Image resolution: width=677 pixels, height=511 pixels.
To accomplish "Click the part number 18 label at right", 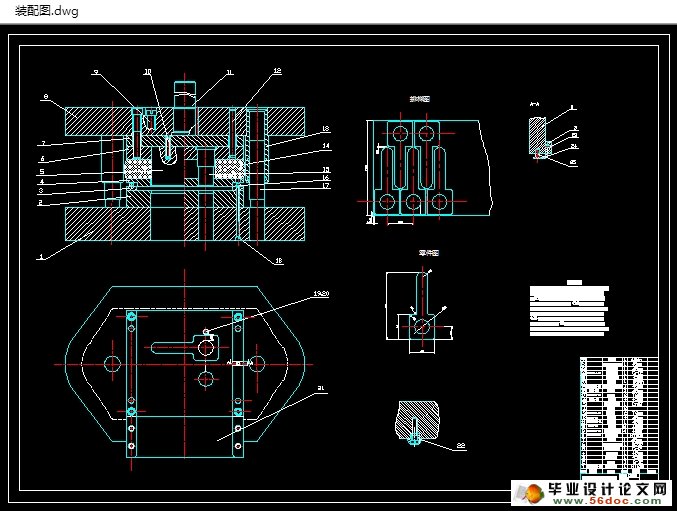I will (x=326, y=131).
